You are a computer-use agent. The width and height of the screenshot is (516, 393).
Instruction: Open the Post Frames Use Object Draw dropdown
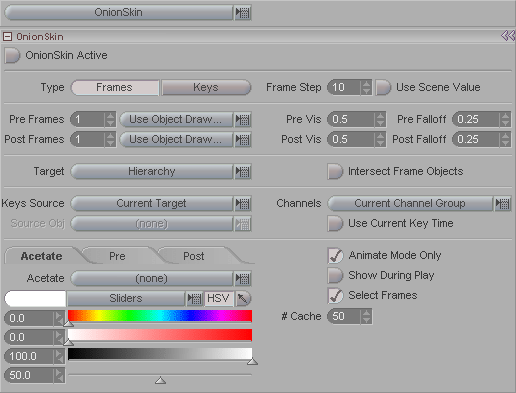(x=176, y=139)
